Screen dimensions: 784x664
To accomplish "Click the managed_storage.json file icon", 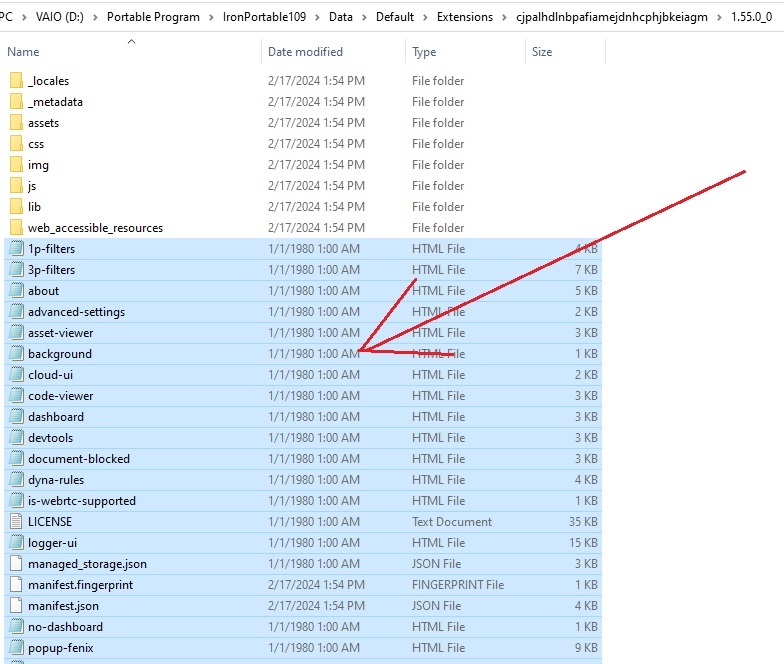I will pyautogui.click(x=16, y=564).
